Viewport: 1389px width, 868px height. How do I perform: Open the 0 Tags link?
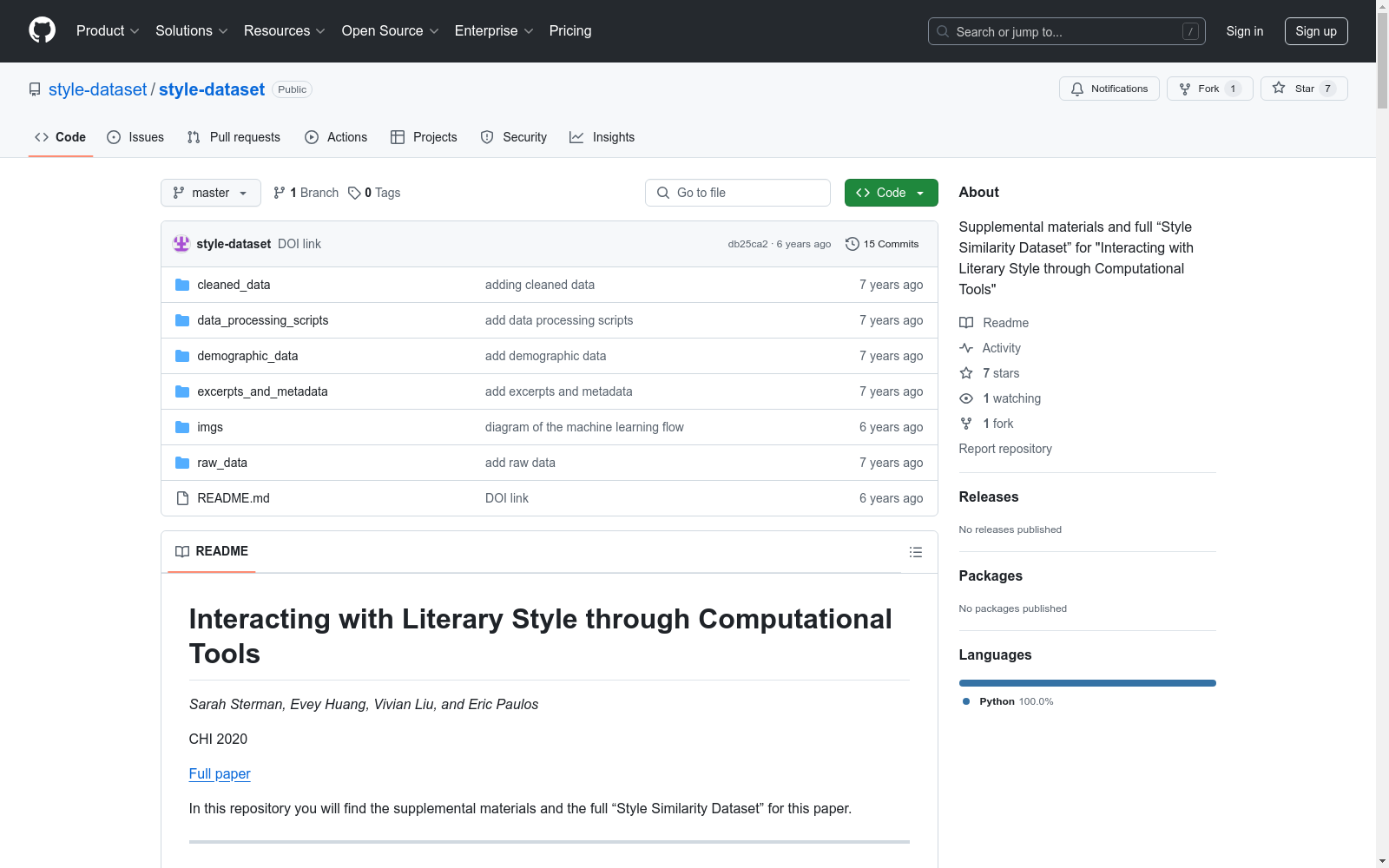374,193
